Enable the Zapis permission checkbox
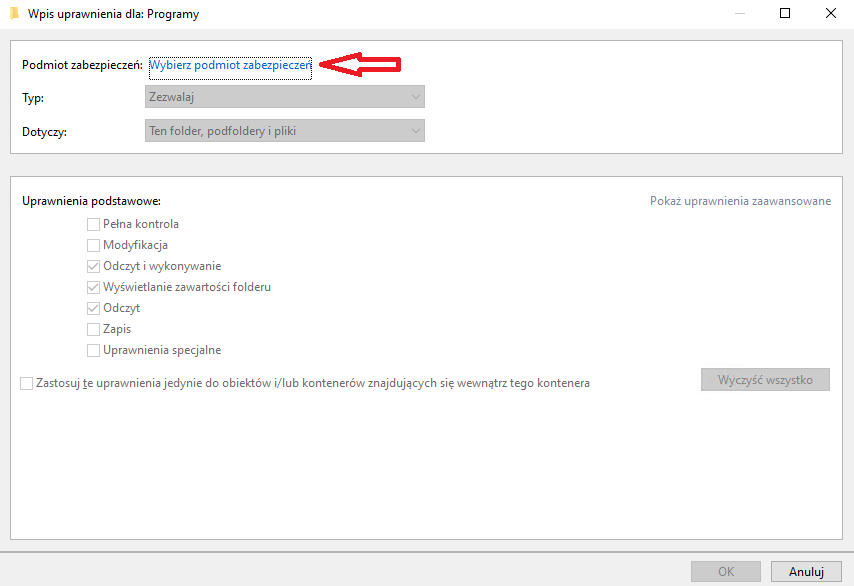The image size is (854, 586). (93, 330)
